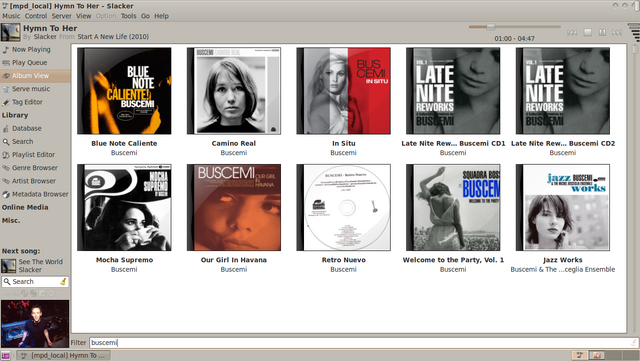Open the Music menu
Viewport: 640px width, 361px height.
11,16
